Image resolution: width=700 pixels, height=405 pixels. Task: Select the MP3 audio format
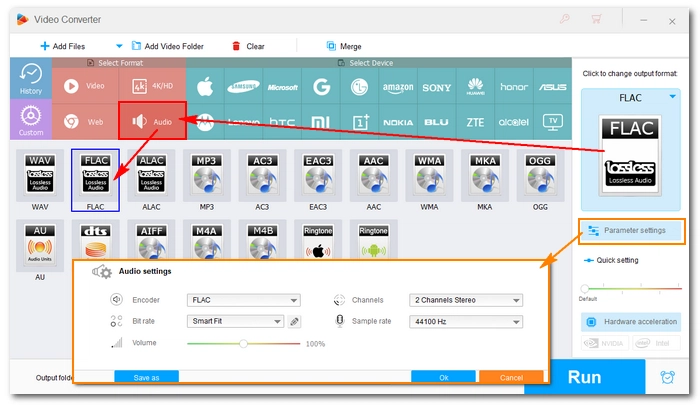(207, 175)
